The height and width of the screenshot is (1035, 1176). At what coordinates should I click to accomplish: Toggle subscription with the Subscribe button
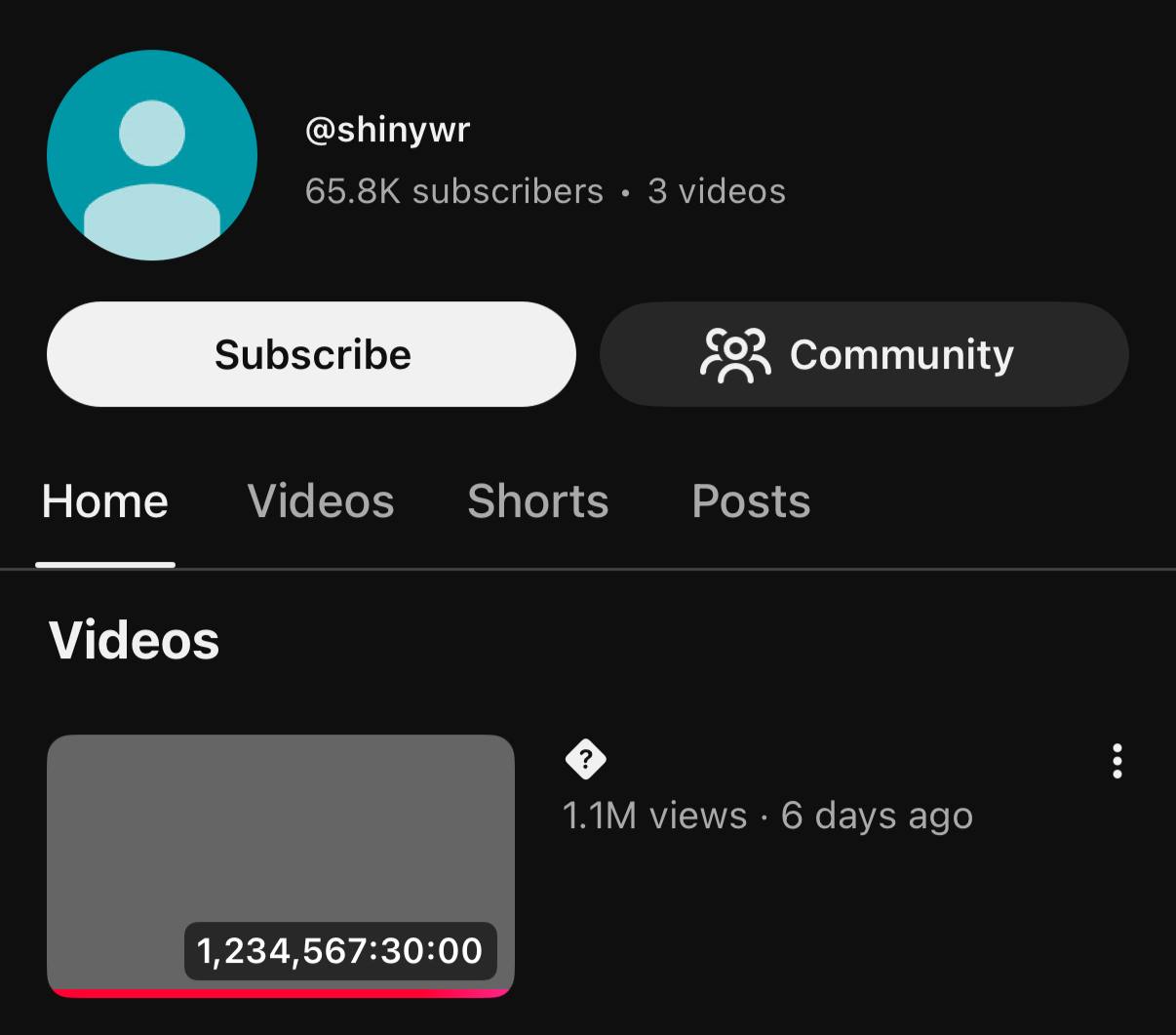coord(311,354)
